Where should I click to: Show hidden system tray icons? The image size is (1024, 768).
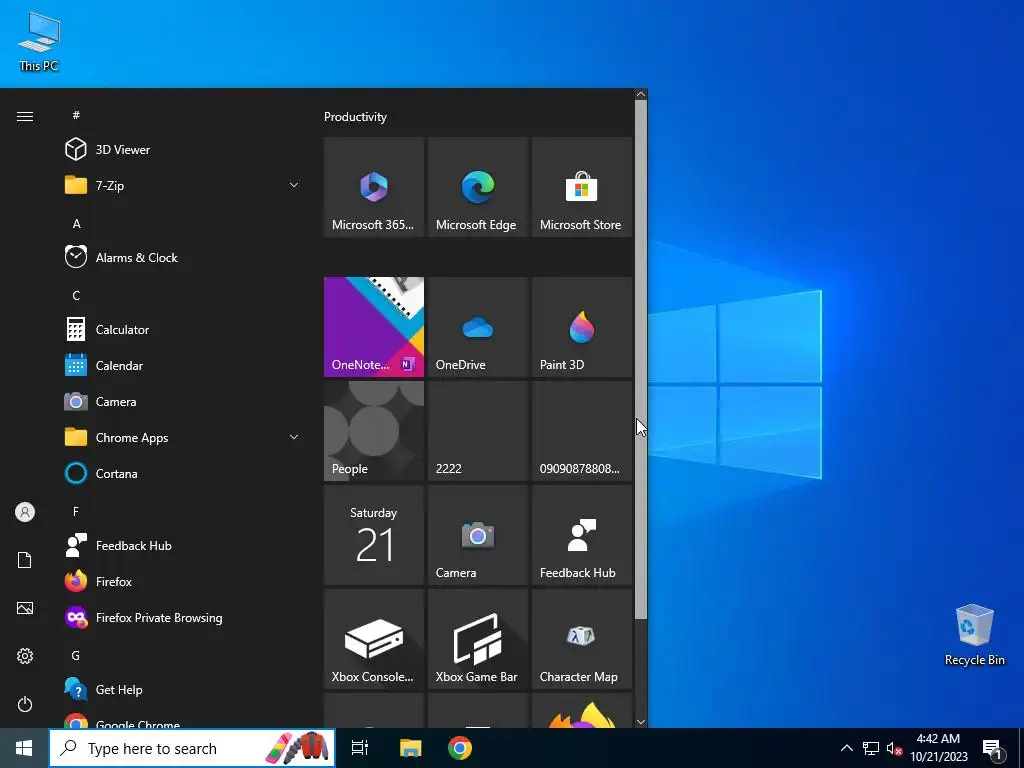point(846,748)
